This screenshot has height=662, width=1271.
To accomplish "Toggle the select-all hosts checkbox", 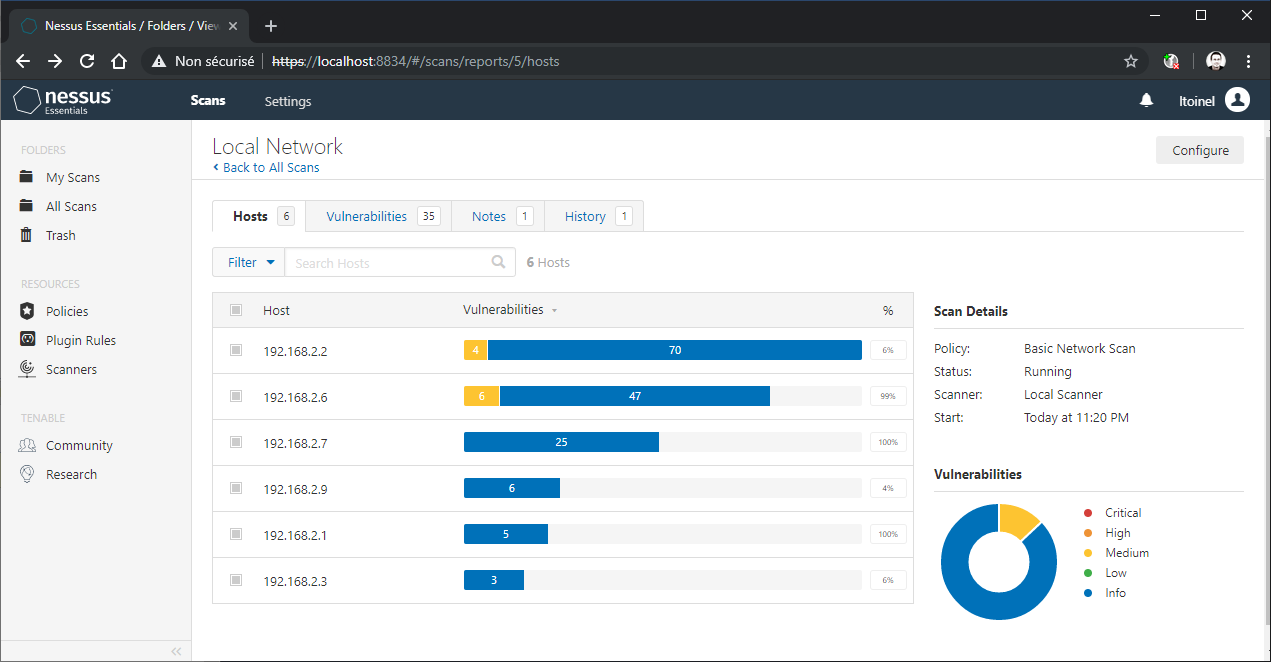I will pos(236,310).
